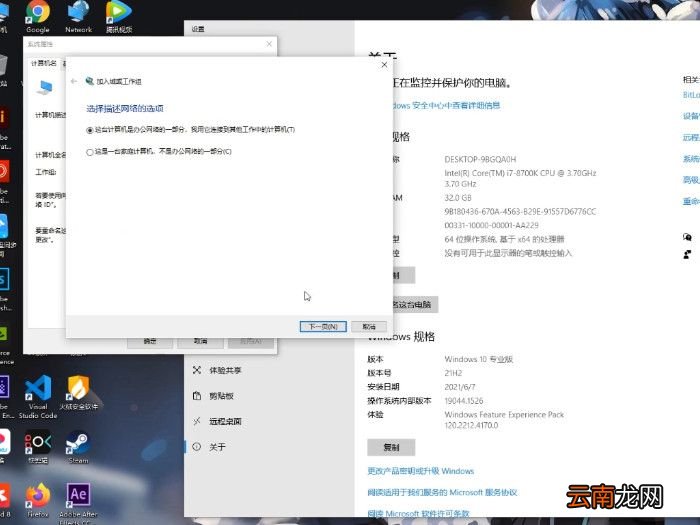Click the 32.0 GB installed RAM value

[458, 198]
